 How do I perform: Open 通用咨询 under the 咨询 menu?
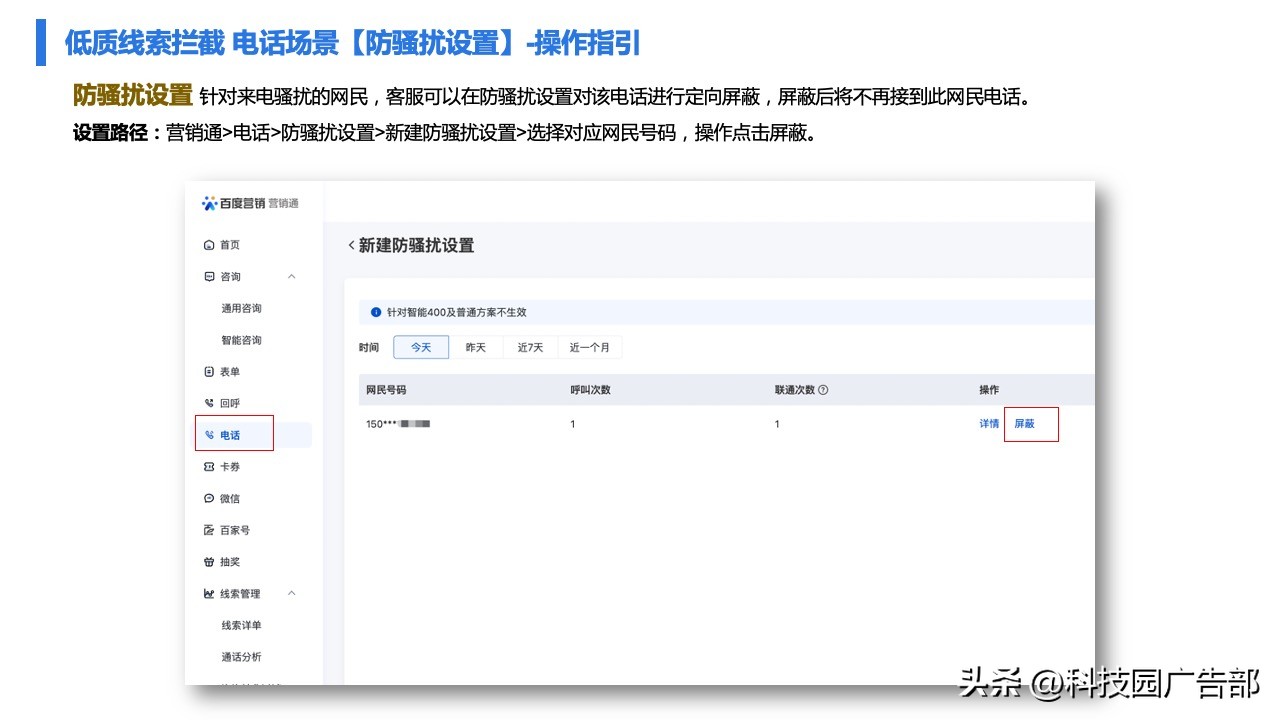(242, 308)
